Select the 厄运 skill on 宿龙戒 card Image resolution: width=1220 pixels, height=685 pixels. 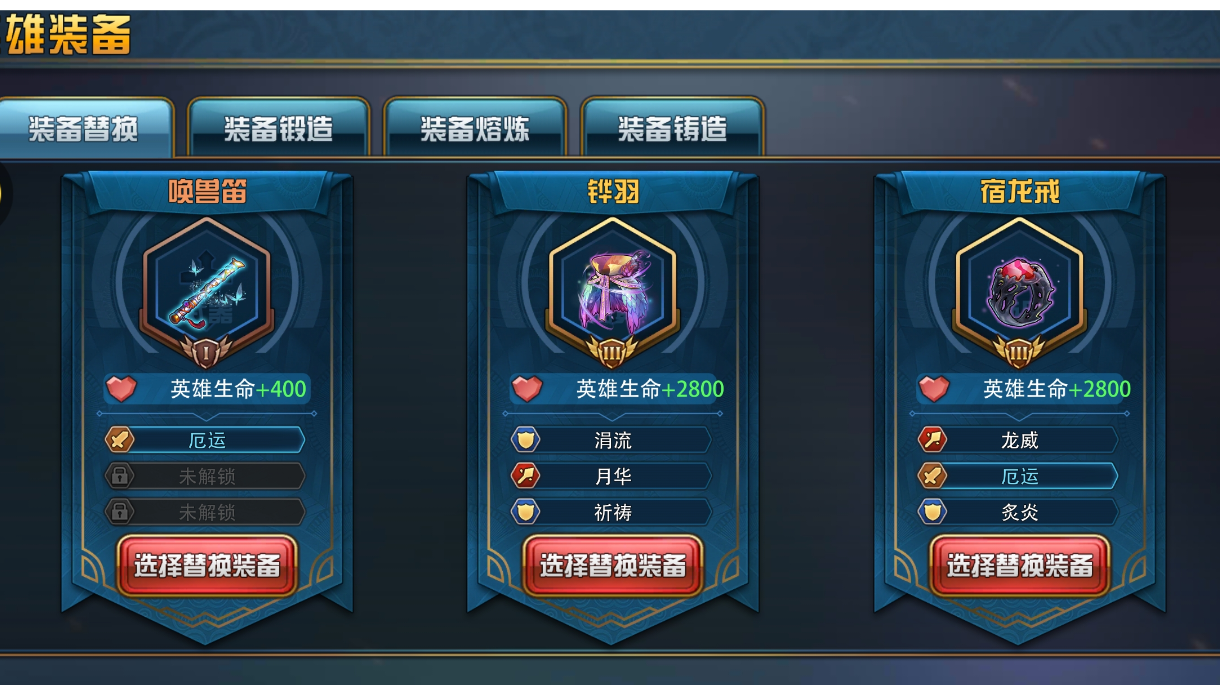pyautogui.click(x=1018, y=476)
